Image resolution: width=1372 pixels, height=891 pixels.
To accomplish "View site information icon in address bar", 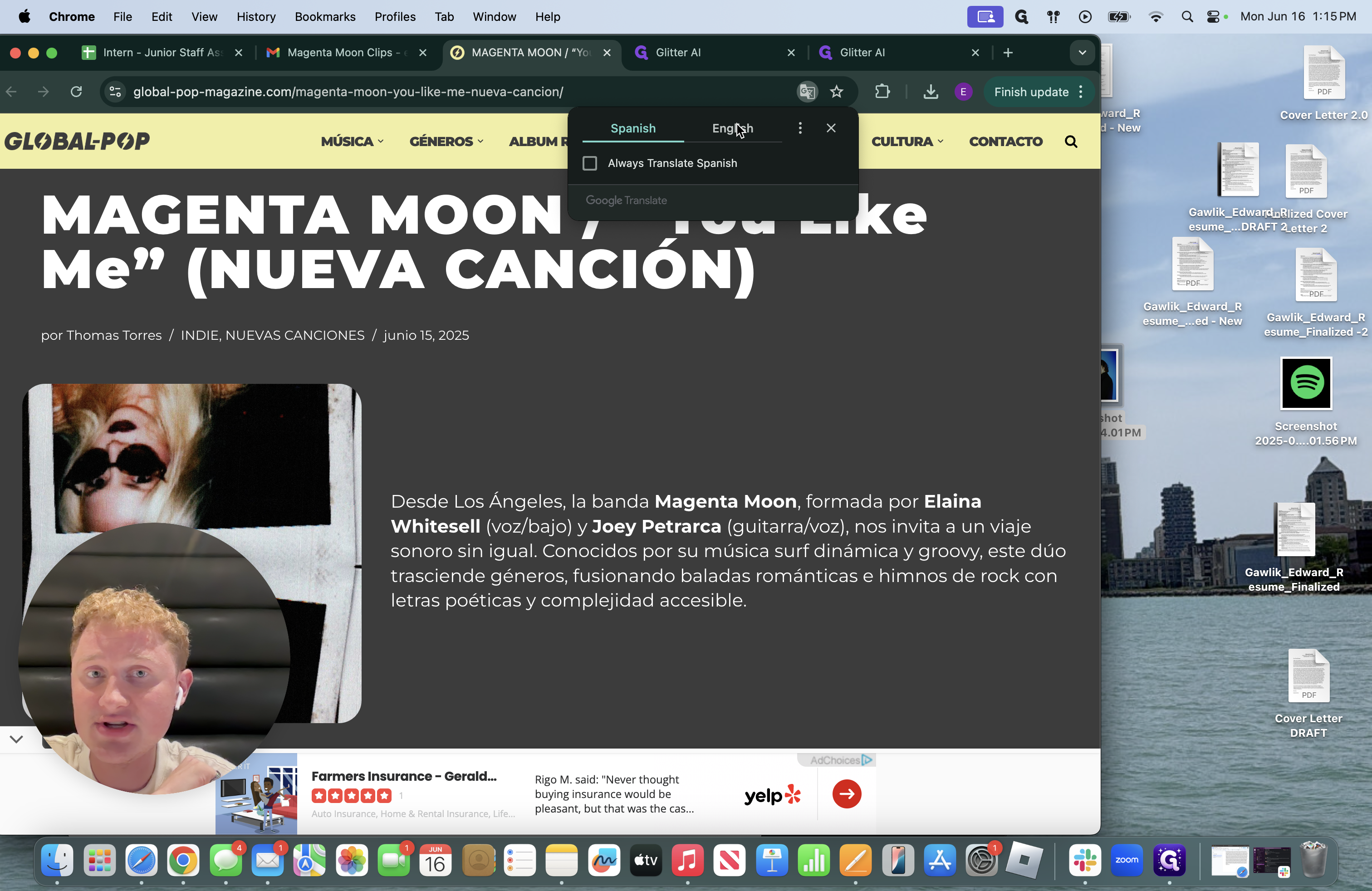I will coord(115,92).
